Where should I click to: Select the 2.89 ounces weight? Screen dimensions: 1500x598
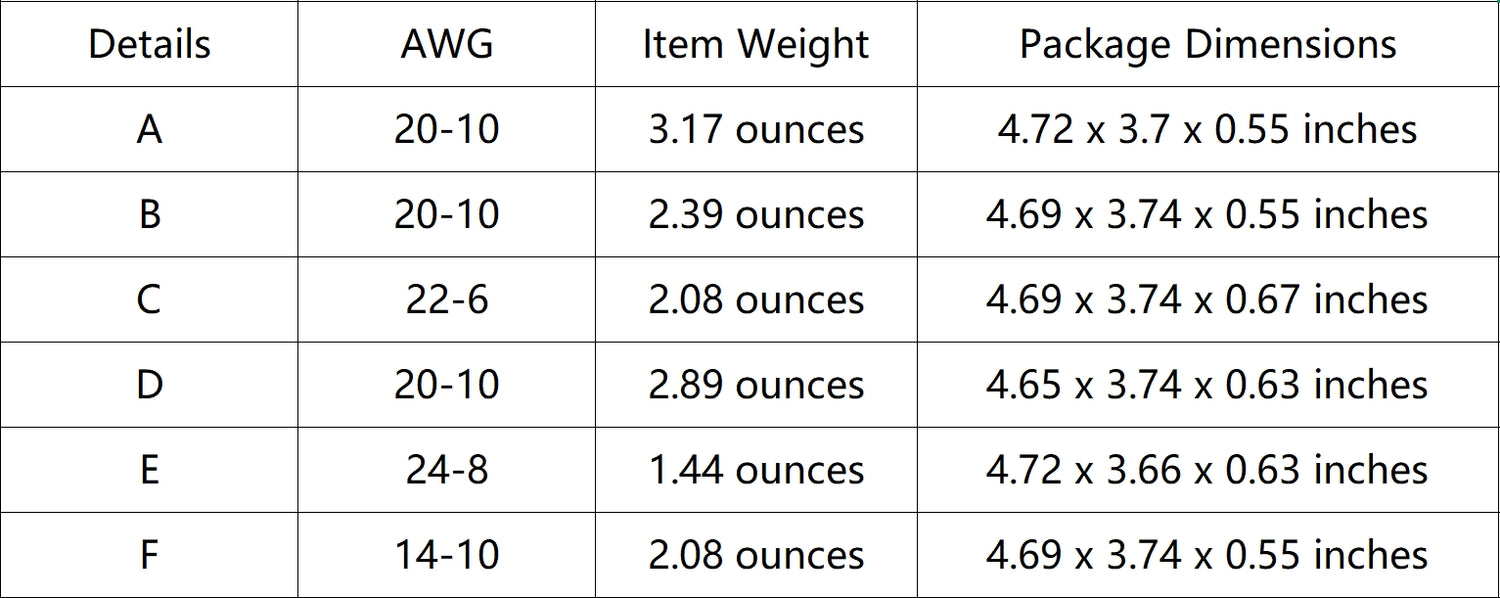(x=756, y=385)
